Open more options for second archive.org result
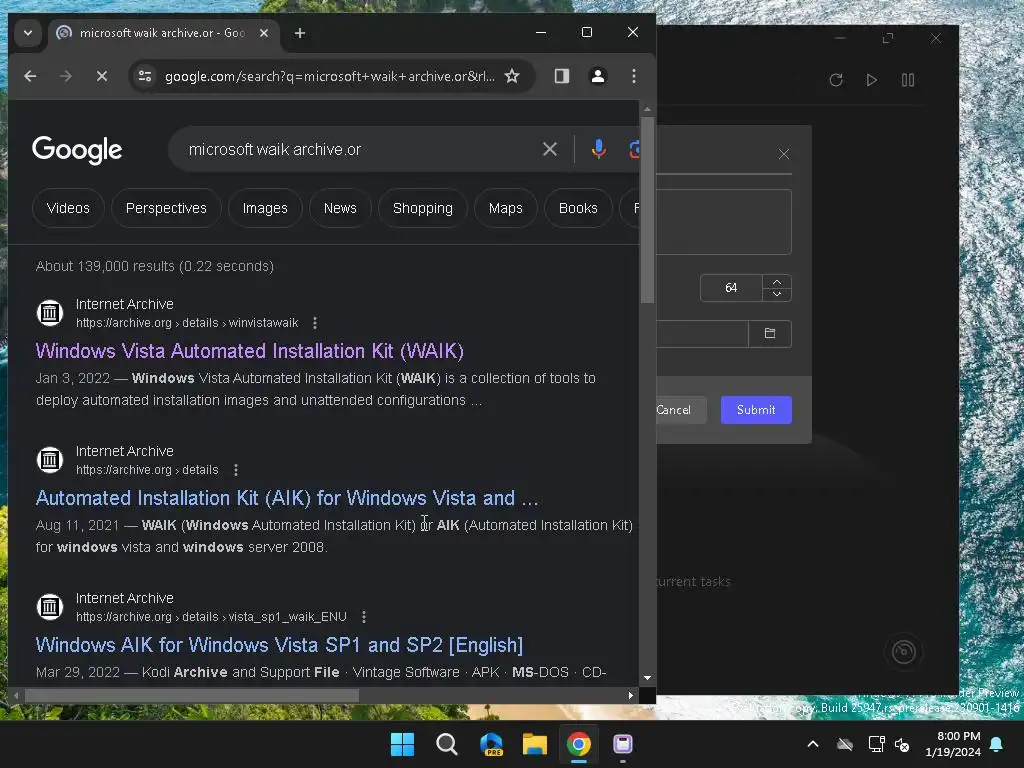Image resolution: width=1024 pixels, height=768 pixels. coord(236,470)
